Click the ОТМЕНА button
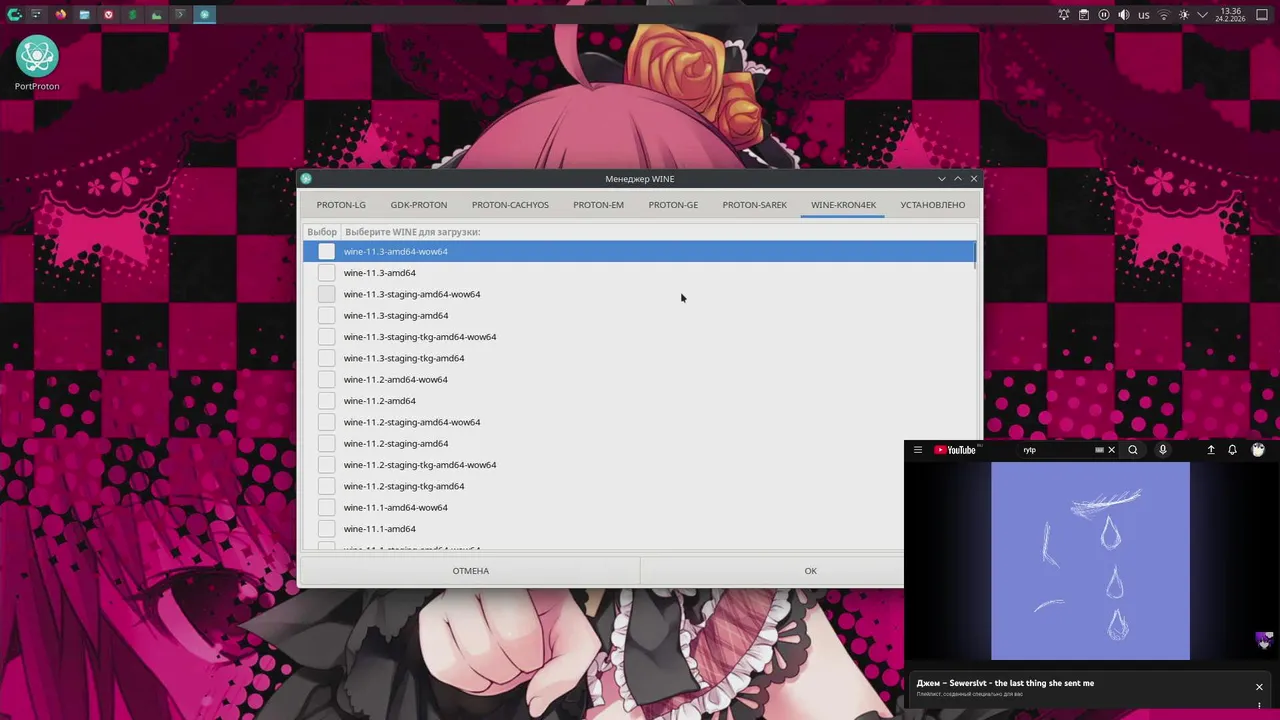The height and width of the screenshot is (720, 1280). point(470,571)
